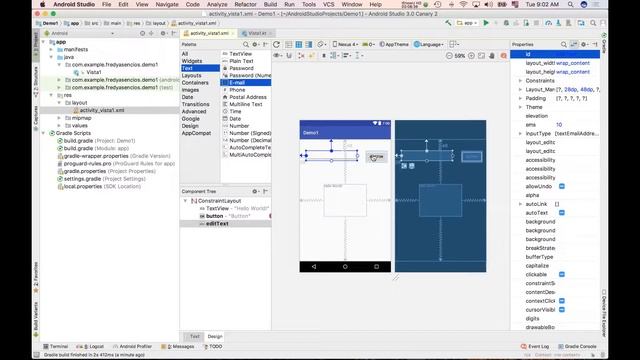Image resolution: width=640 pixels, height=360 pixels.
Task: Open the Refactor menu
Action: [245, 4]
